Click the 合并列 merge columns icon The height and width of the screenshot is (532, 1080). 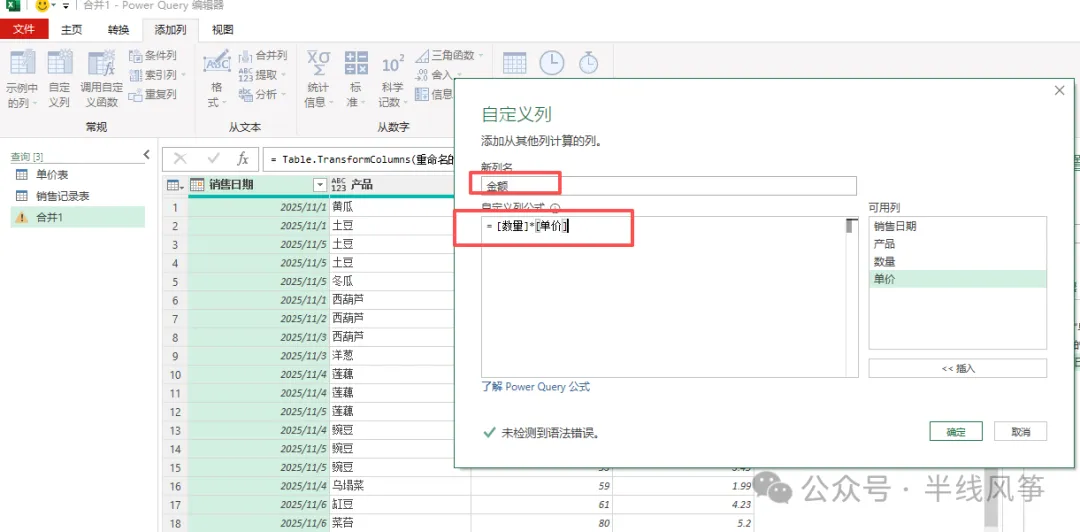246,56
